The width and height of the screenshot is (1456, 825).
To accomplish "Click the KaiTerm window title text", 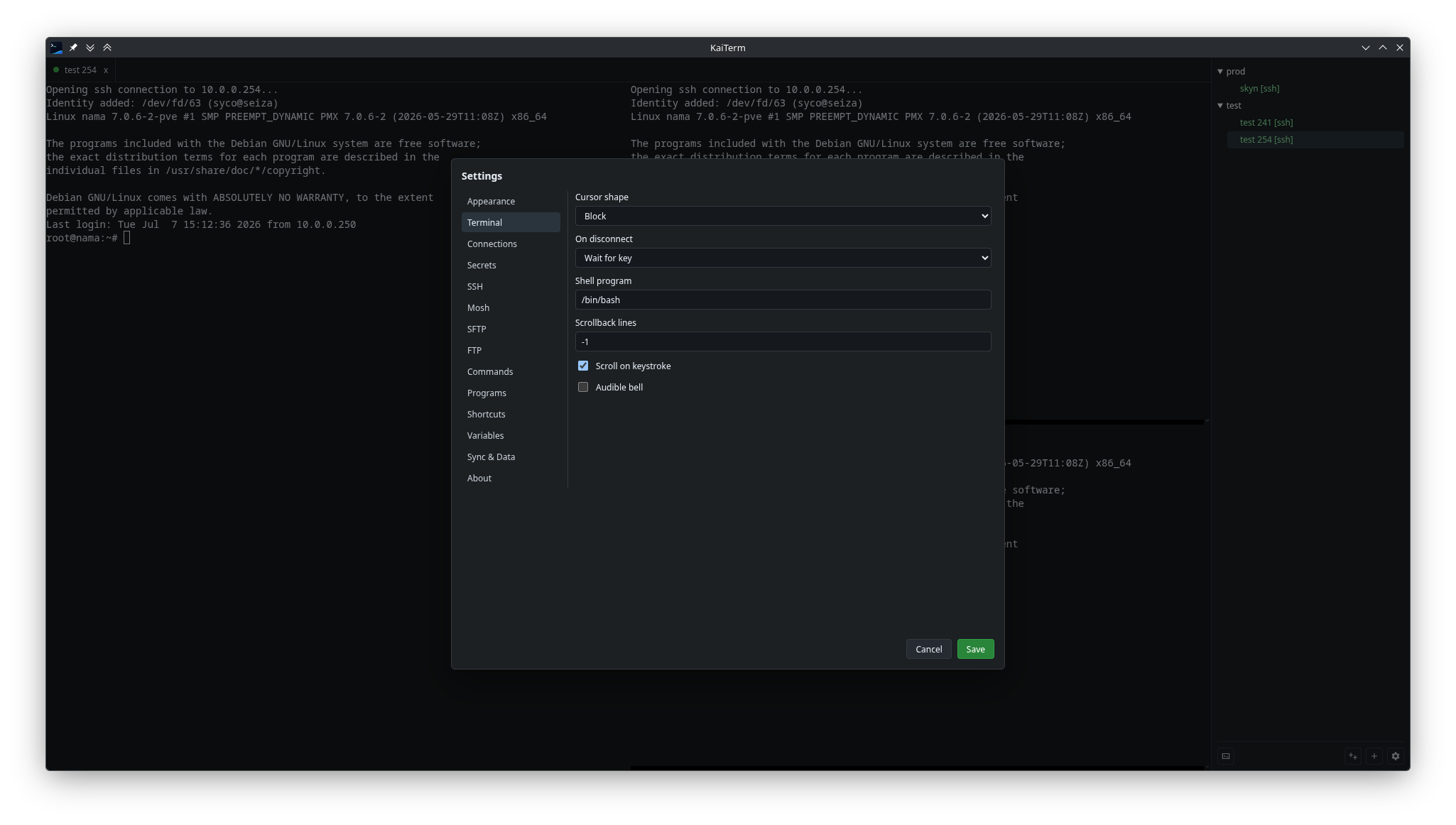I will point(727,48).
